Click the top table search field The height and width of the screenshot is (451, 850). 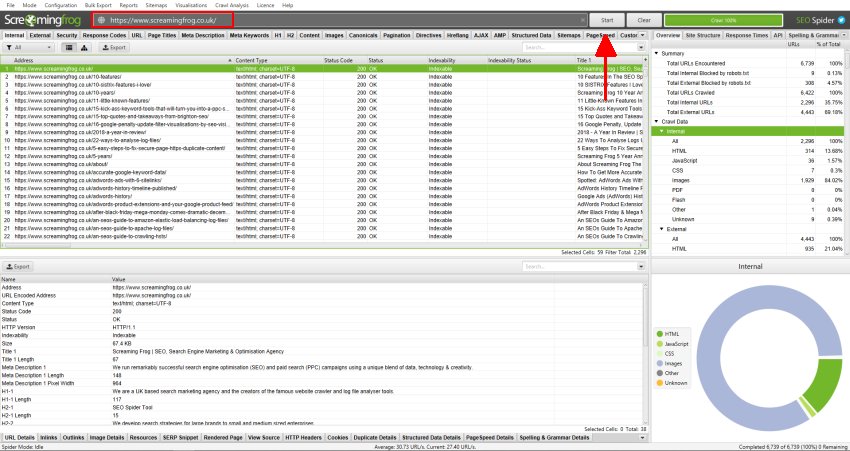pos(580,48)
